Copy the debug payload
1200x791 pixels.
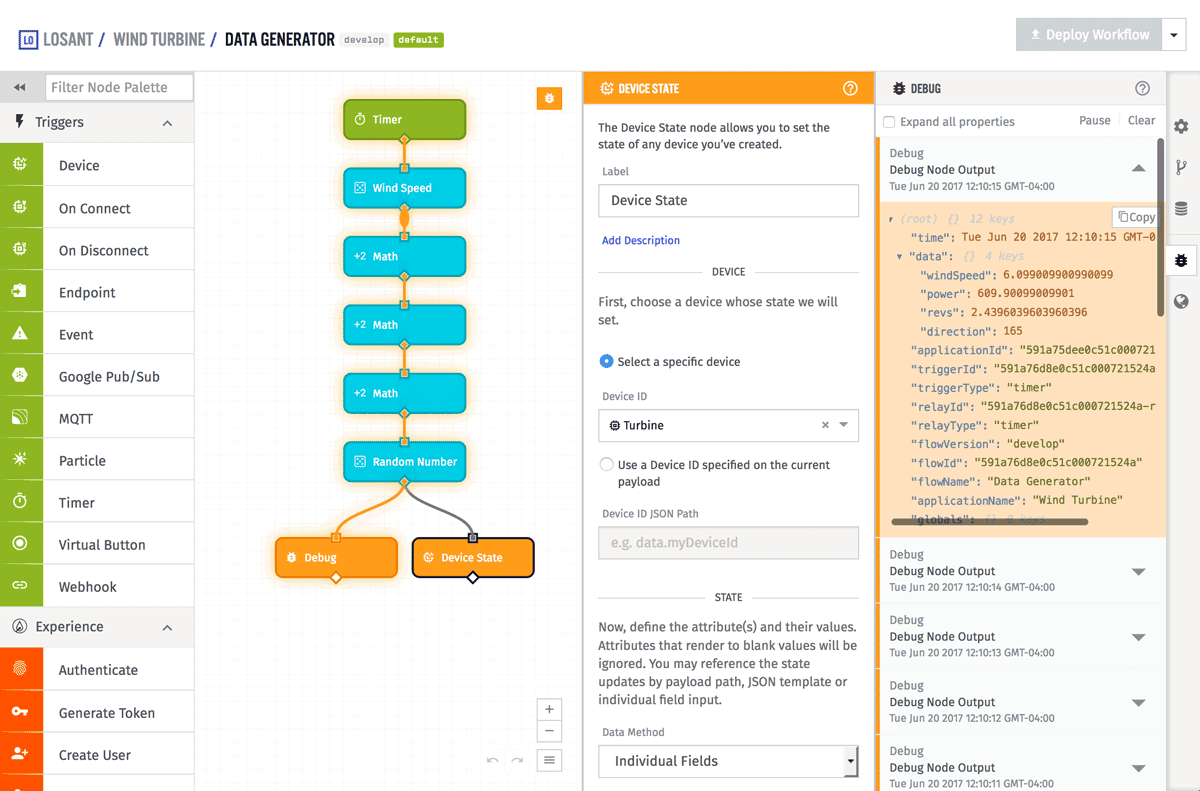click(1136, 217)
